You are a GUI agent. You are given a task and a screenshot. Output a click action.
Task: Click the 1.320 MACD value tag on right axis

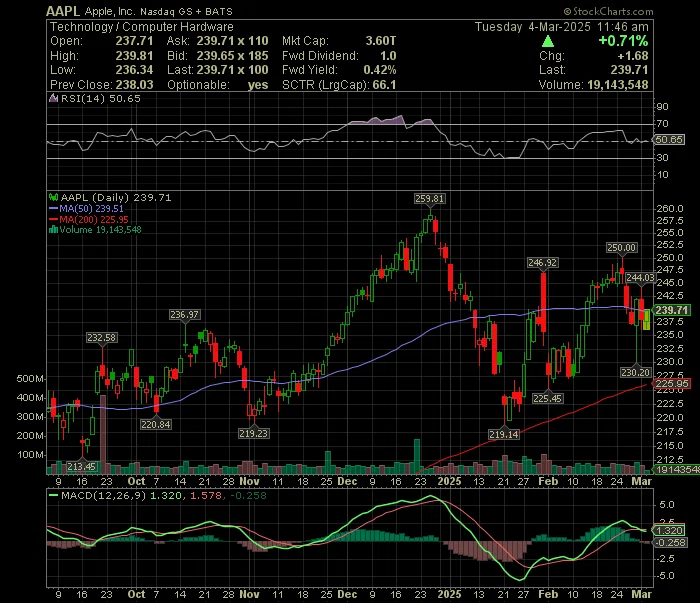[669, 531]
